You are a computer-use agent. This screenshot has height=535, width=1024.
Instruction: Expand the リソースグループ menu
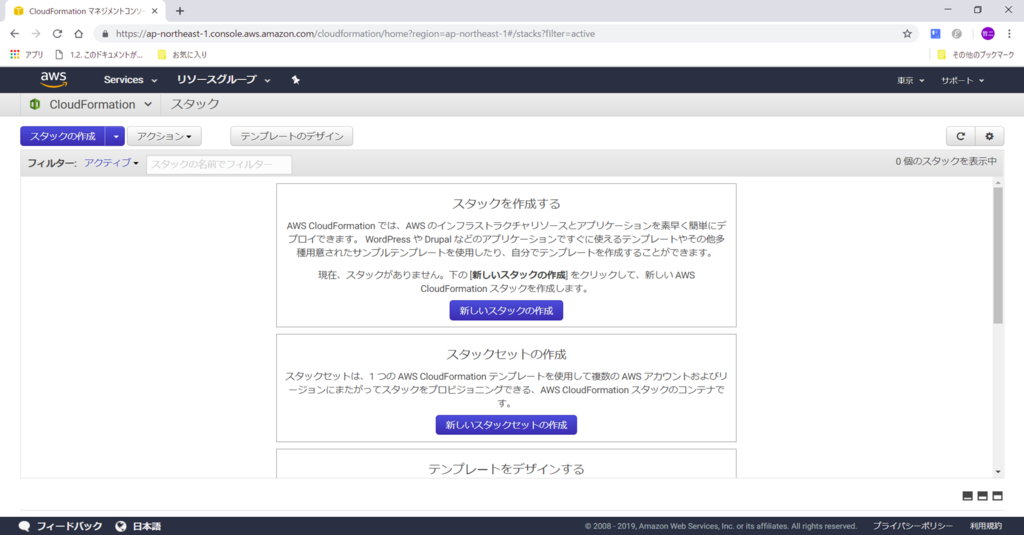pyautogui.click(x=223, y=80)
